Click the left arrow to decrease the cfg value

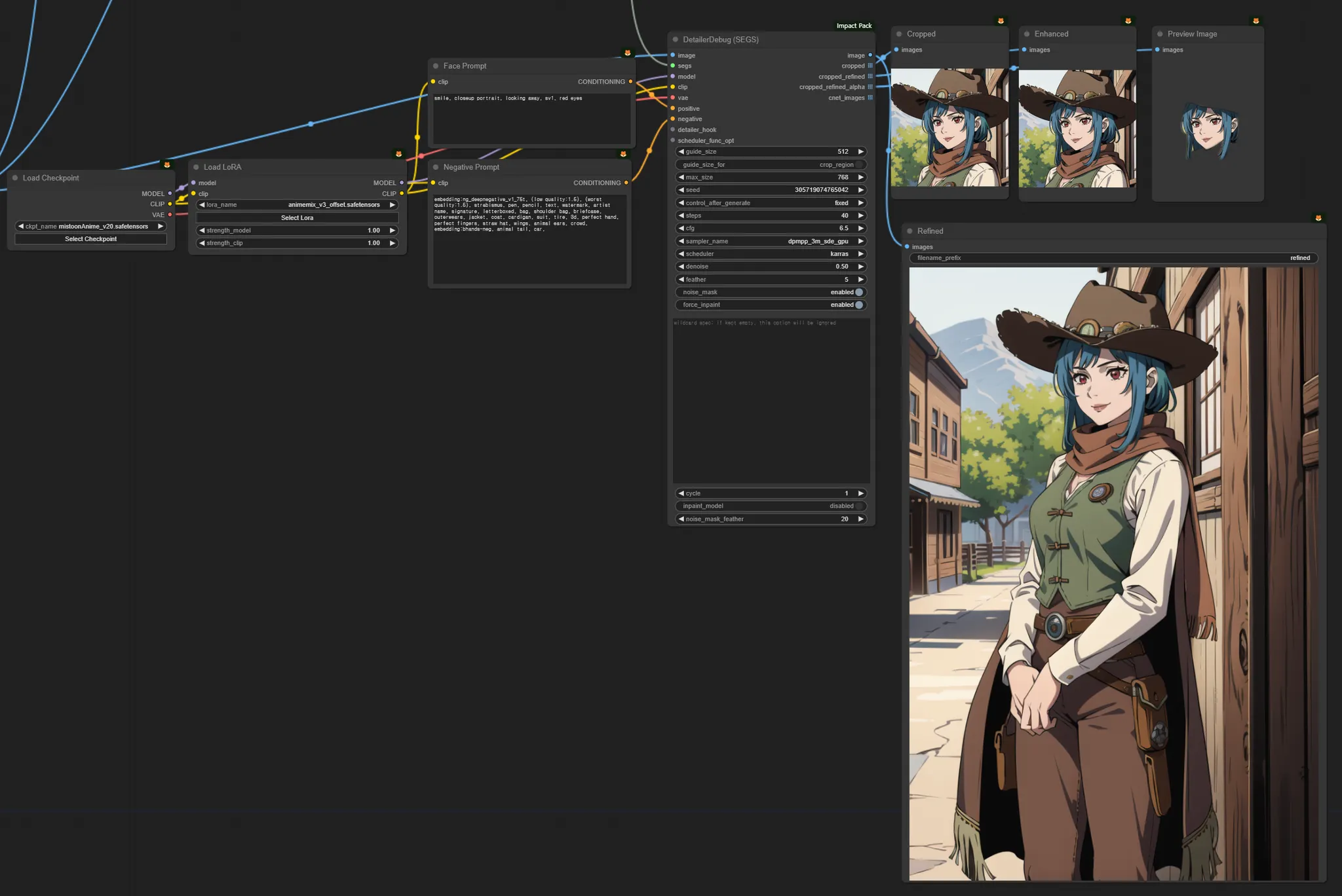click(x=681, y=229)
